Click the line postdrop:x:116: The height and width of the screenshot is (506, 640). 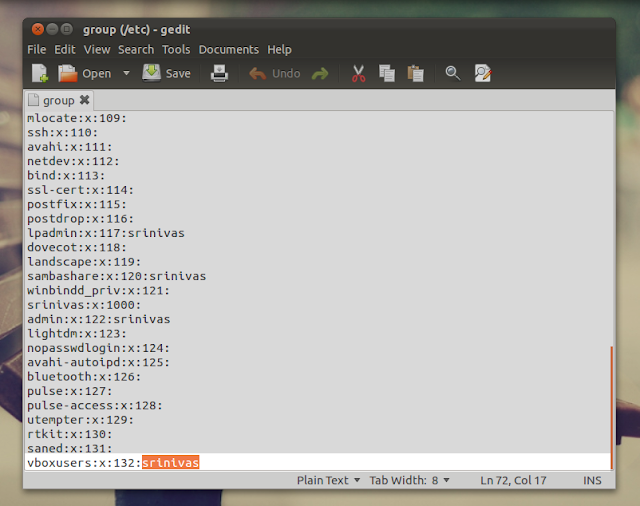pyautogui.click(x=80, y=219)
